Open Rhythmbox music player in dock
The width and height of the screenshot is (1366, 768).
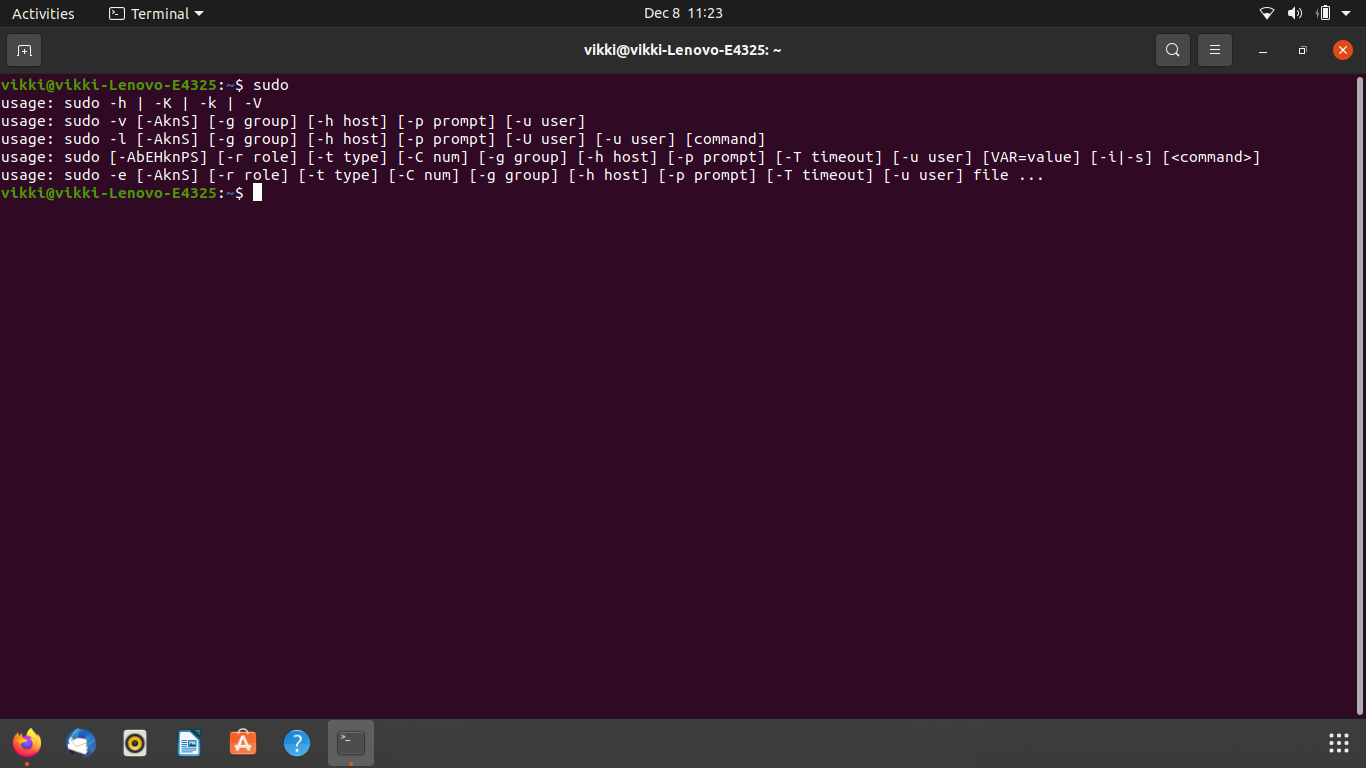pyautogui.click(x=135, y=743)
